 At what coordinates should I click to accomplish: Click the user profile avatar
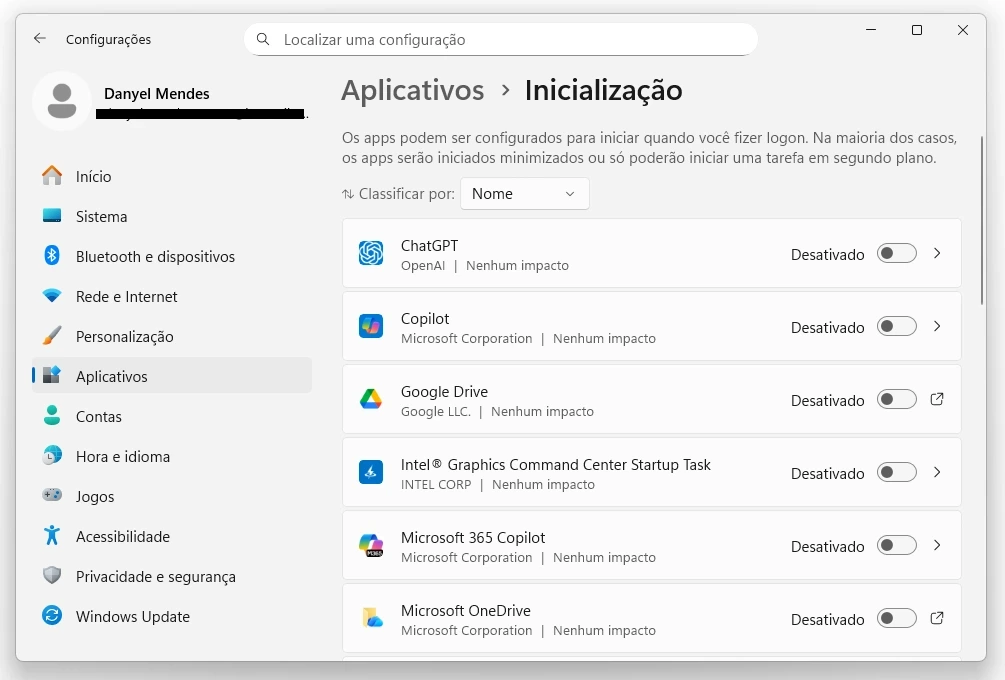62,101
